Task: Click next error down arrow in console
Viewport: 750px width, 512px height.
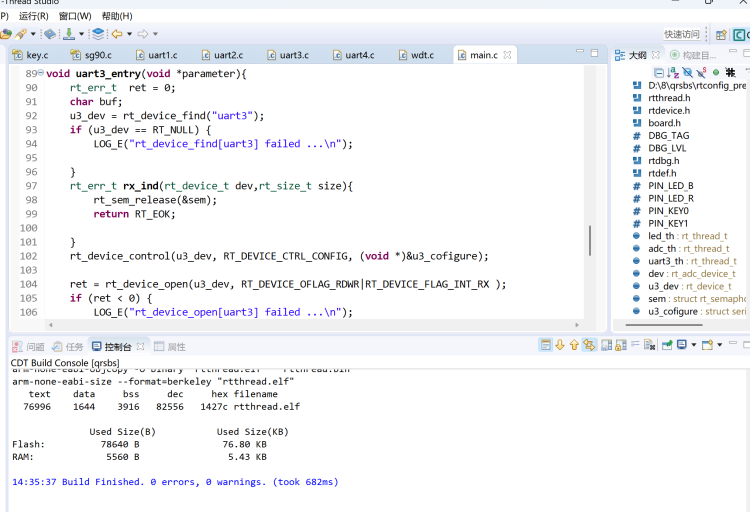Action: coord(560,345)
